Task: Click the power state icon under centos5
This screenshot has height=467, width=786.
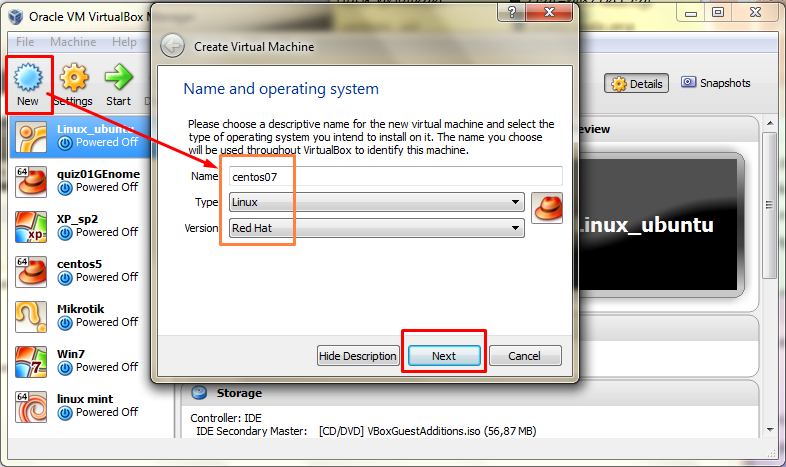Action: click(x=65, y=278)
